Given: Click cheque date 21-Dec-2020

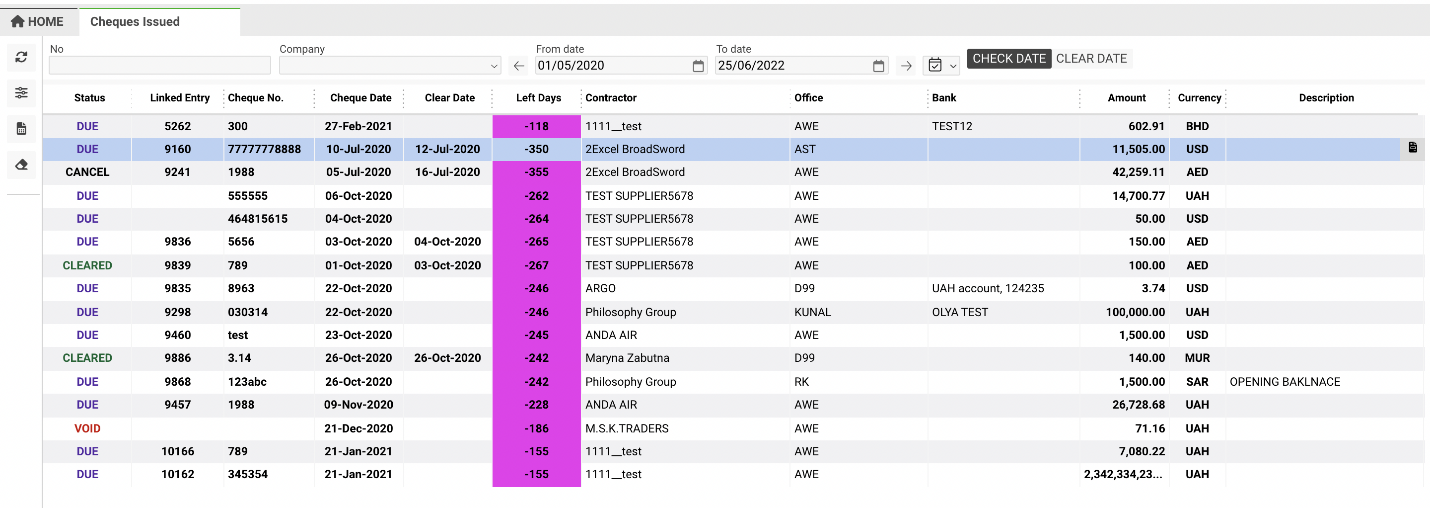Looking at the screenshot, I should click(x=359, y=428).
